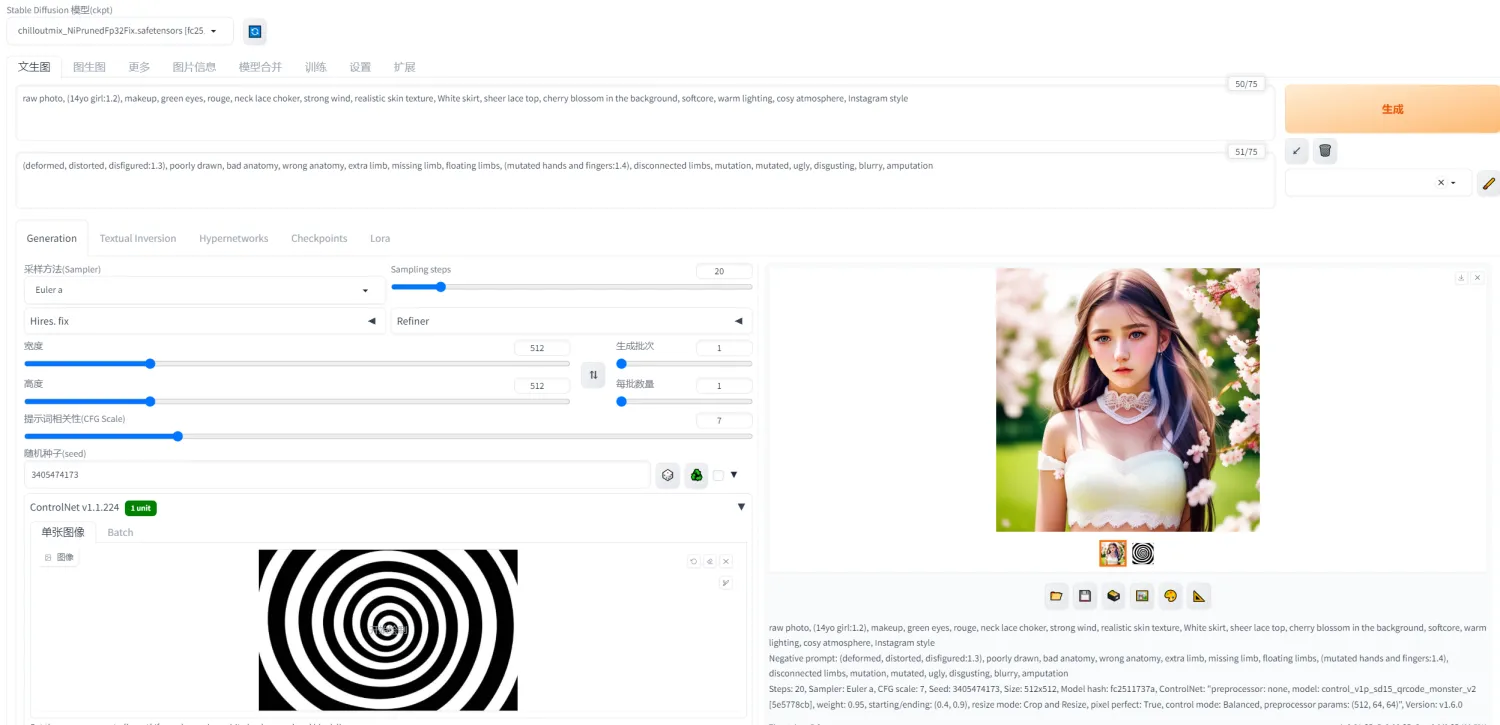Remove the ControlNet spiral input image
1500x725 pixels.
(726, 562)
